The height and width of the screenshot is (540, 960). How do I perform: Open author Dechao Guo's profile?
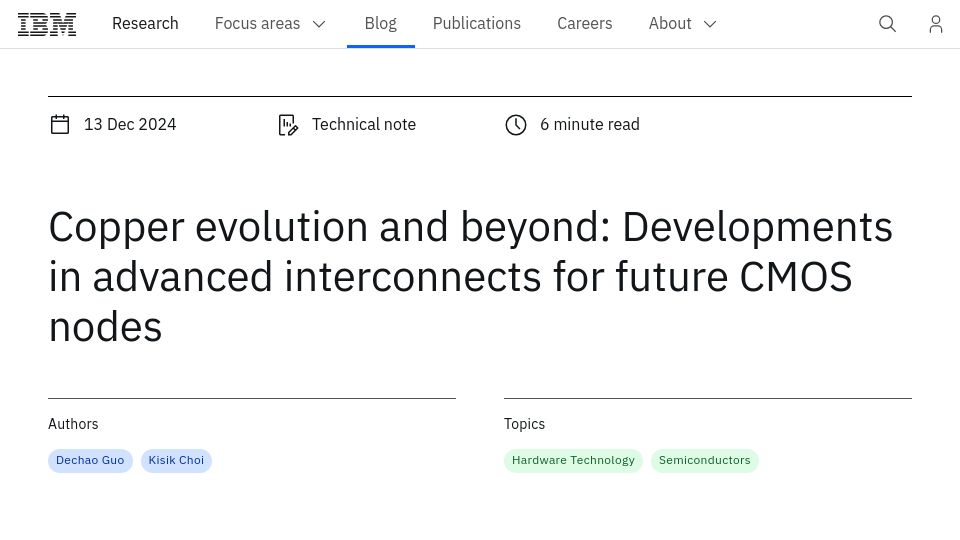click(x=90, y=460)
